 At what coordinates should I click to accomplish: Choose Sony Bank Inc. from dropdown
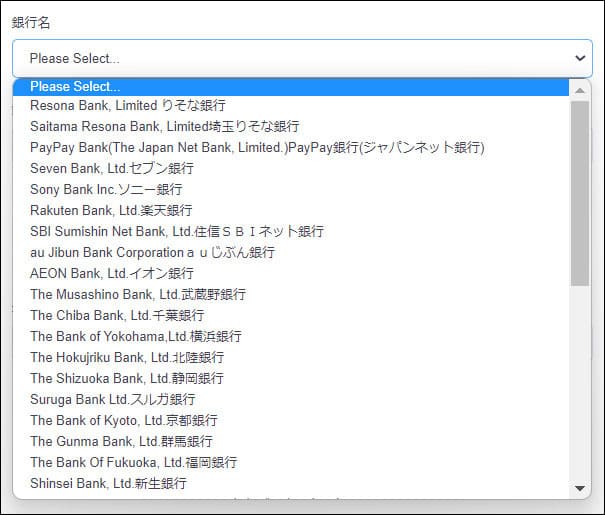pyautogui.click(x=106, y=189)
